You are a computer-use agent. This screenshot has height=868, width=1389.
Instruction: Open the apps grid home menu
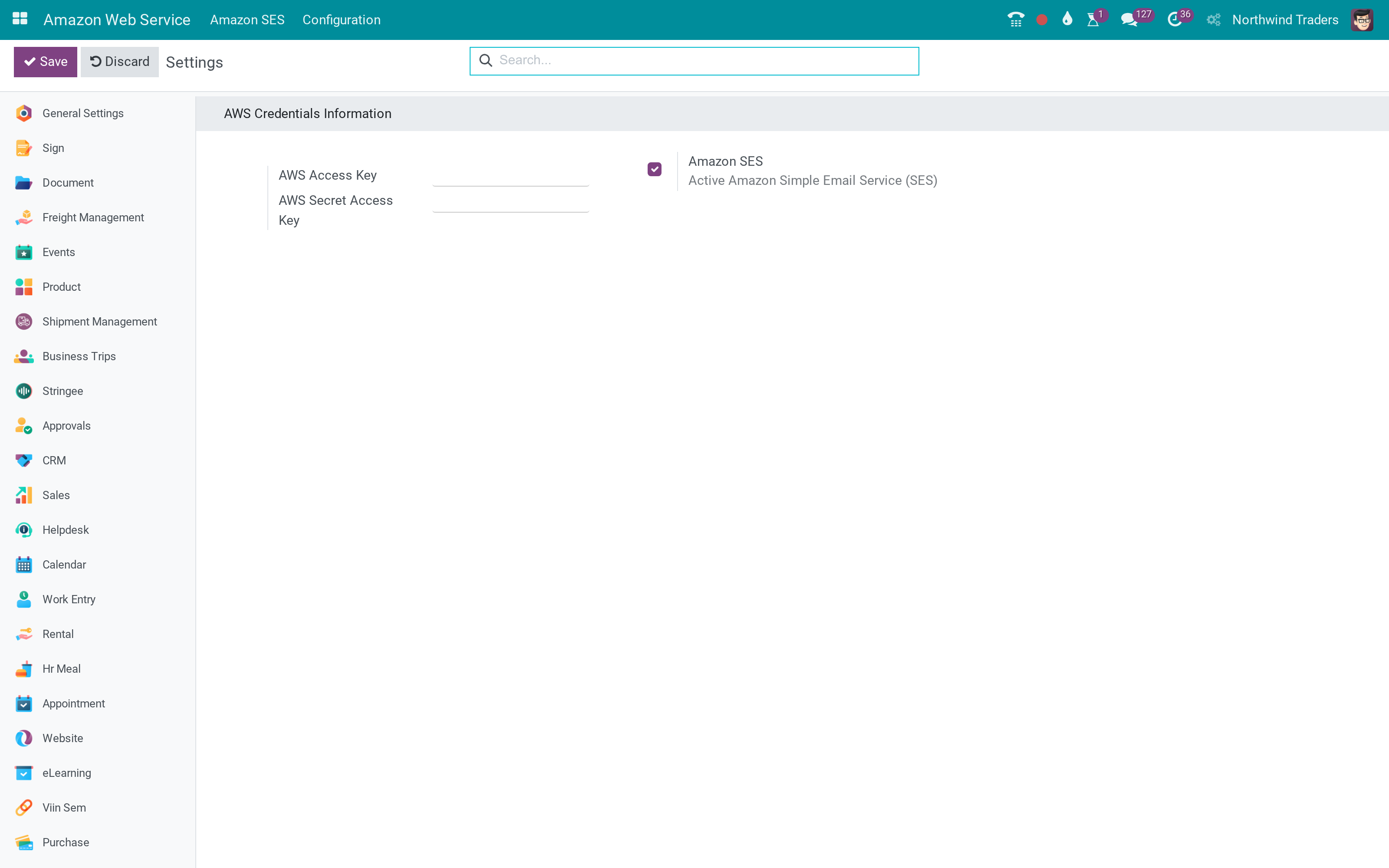[x=20, y=19]
